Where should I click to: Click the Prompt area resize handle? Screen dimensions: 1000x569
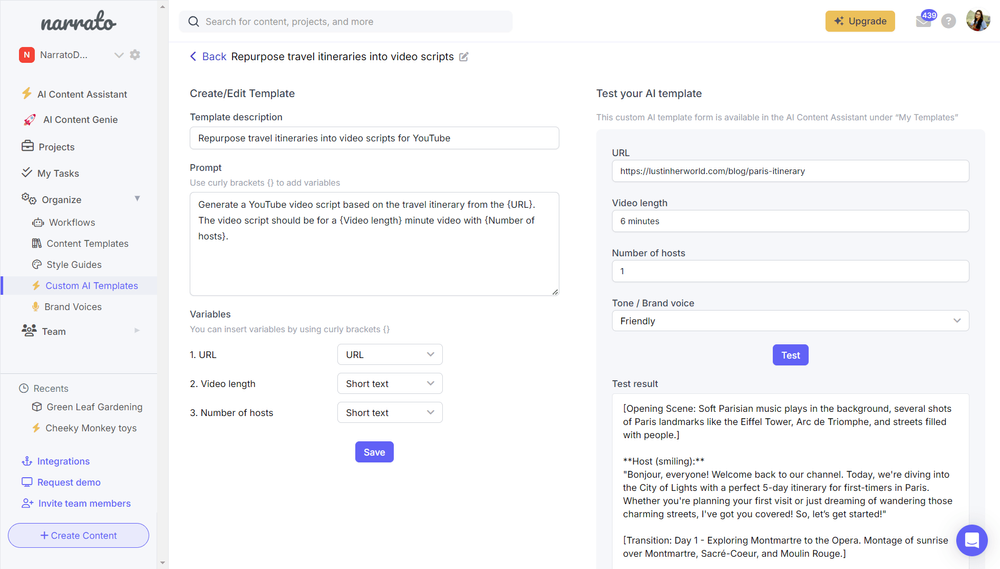point(555,292)
